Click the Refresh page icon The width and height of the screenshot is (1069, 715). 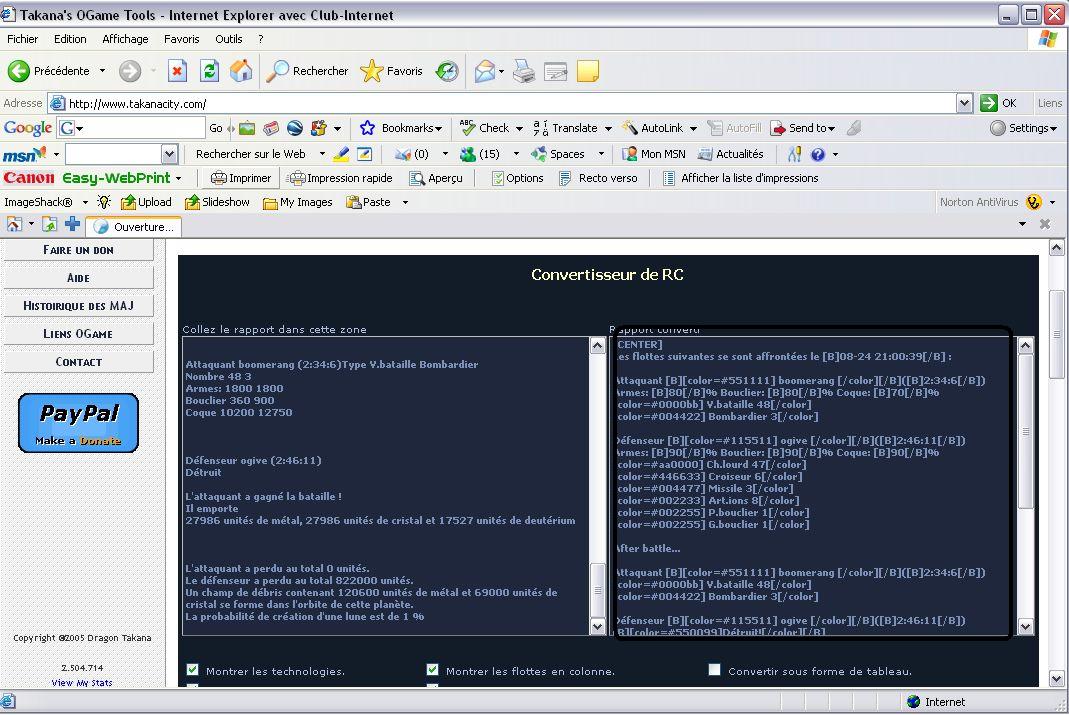(x=209, y=71)
